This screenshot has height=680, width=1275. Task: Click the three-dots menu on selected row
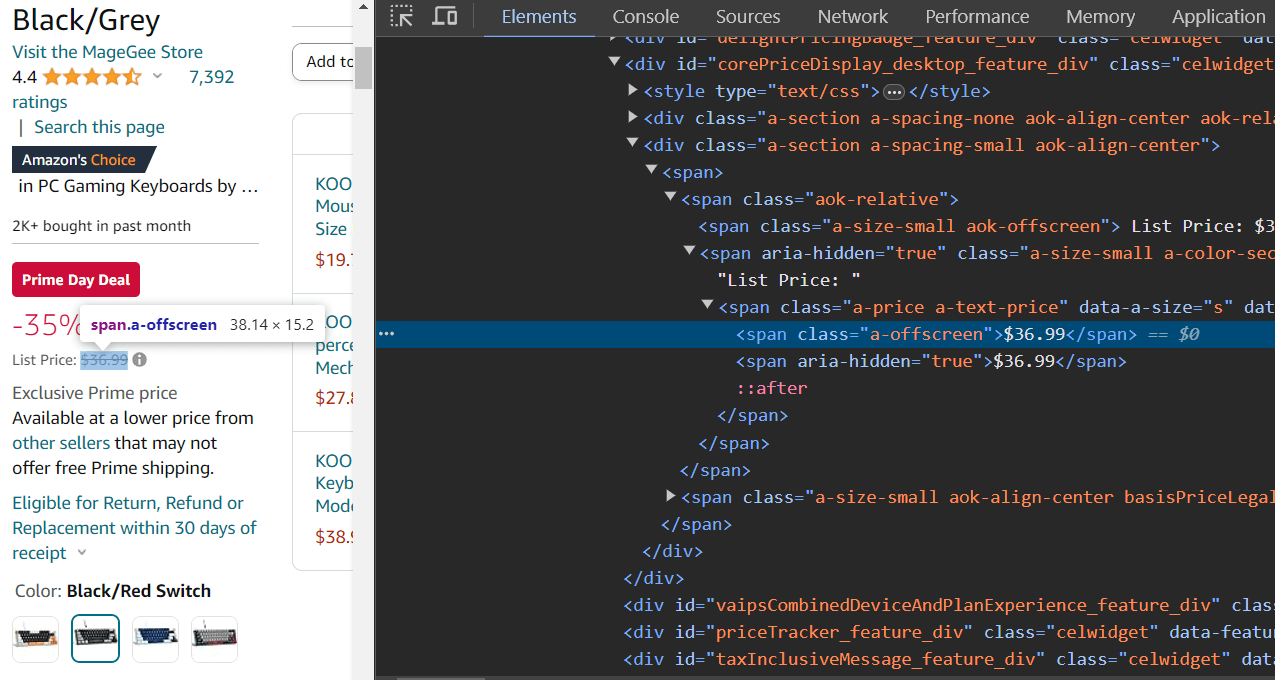tap(387, 334)
